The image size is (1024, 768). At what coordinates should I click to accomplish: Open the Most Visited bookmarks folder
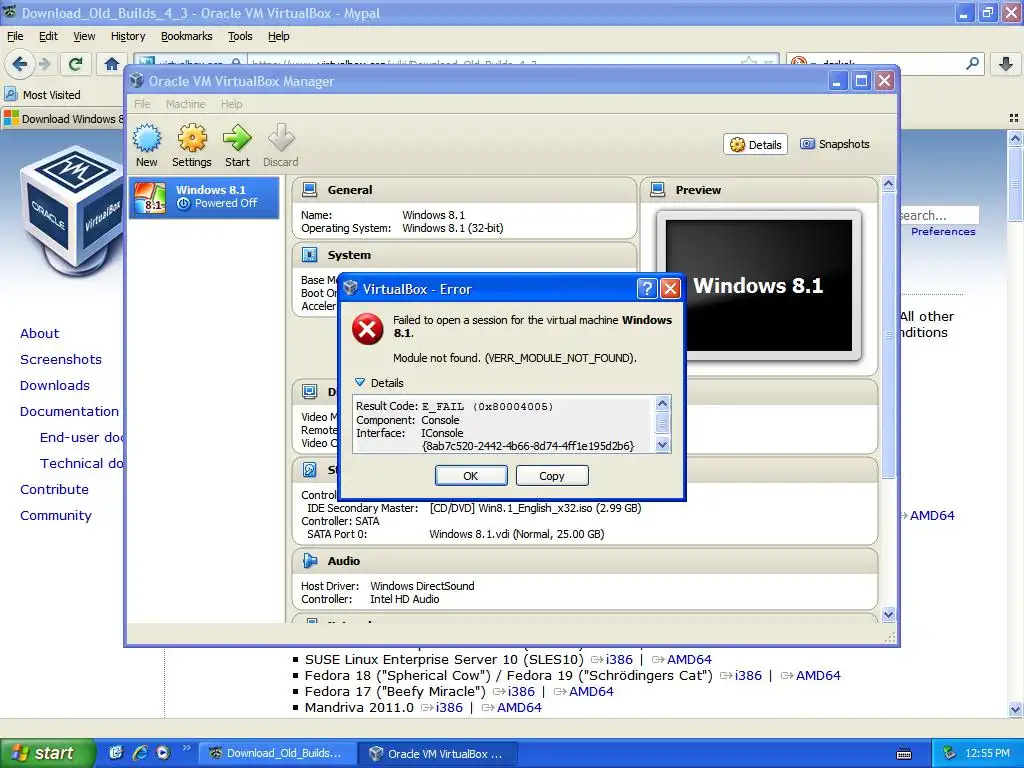[x=43, y=95]
